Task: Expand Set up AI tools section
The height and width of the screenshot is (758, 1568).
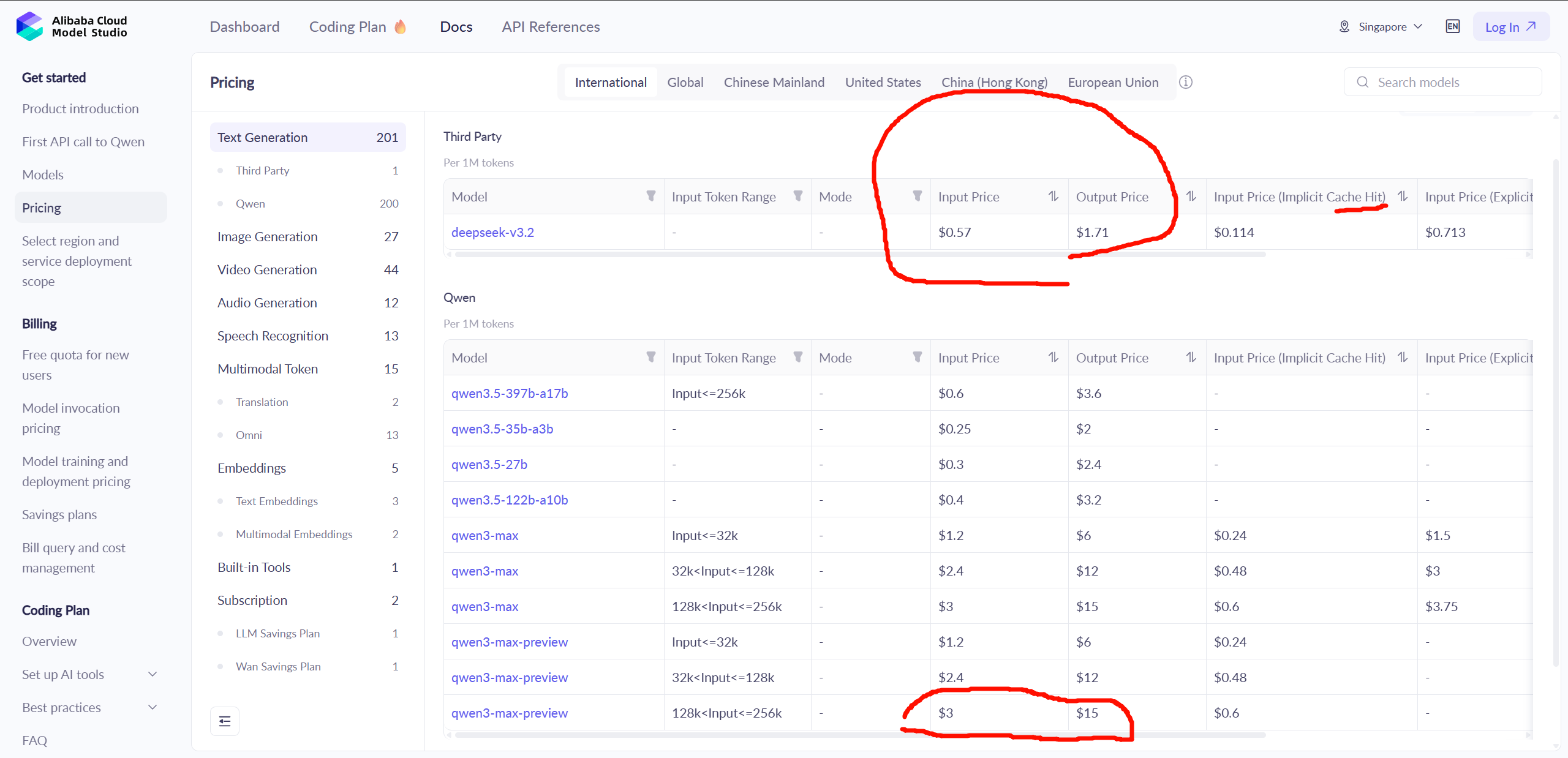Action: click(x=153, y=674)
